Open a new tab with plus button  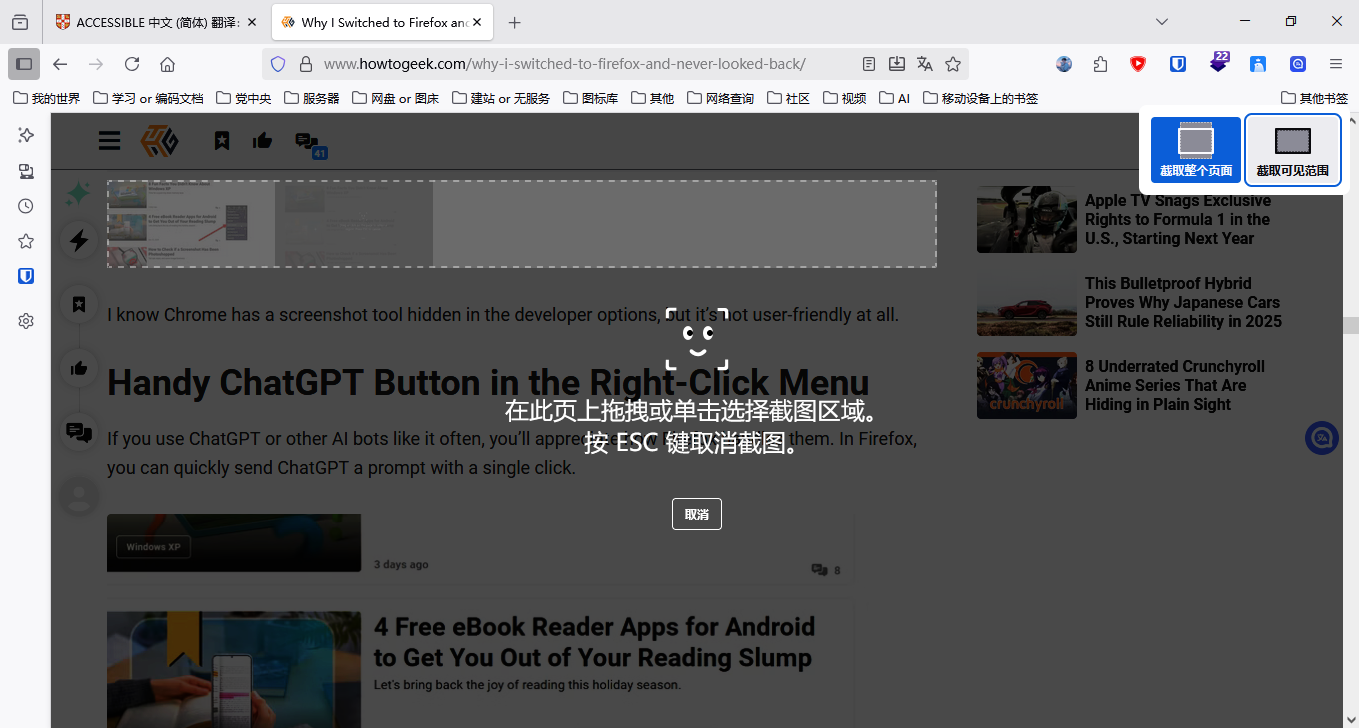[514, 22]
